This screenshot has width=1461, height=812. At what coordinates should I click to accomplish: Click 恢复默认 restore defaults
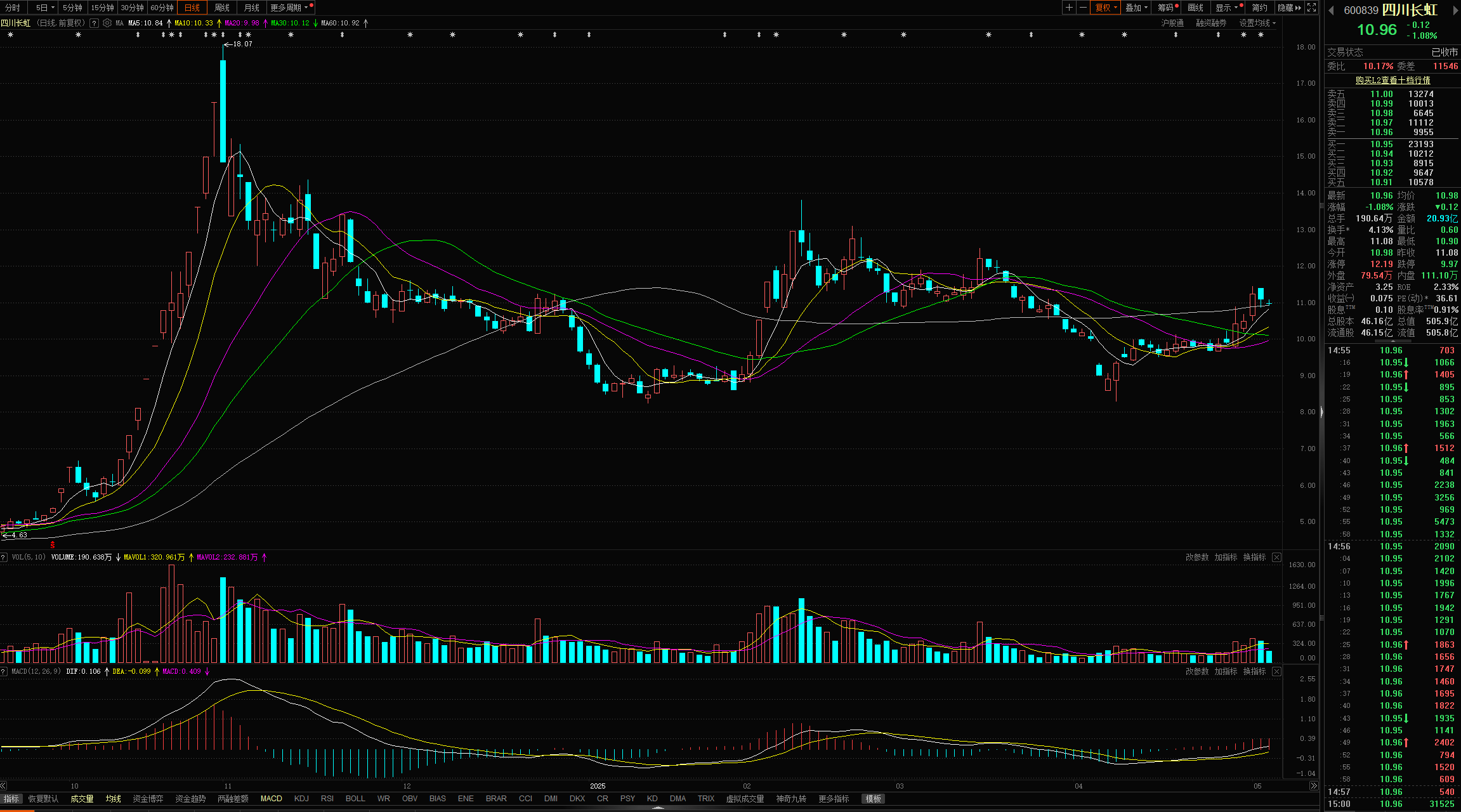tap(43, 799)
